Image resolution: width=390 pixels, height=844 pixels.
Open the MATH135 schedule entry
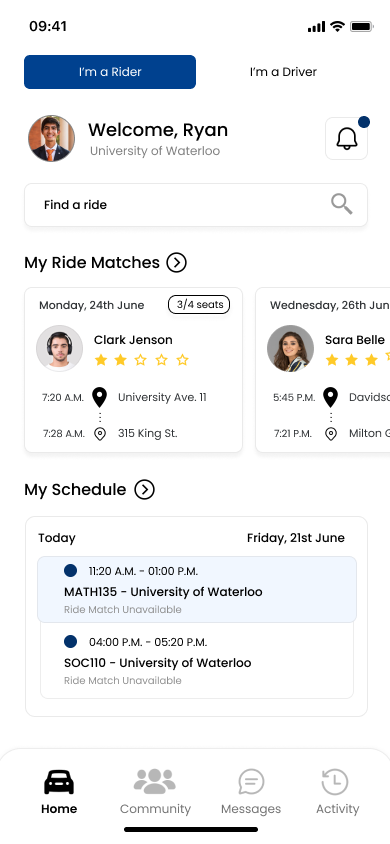197,589
